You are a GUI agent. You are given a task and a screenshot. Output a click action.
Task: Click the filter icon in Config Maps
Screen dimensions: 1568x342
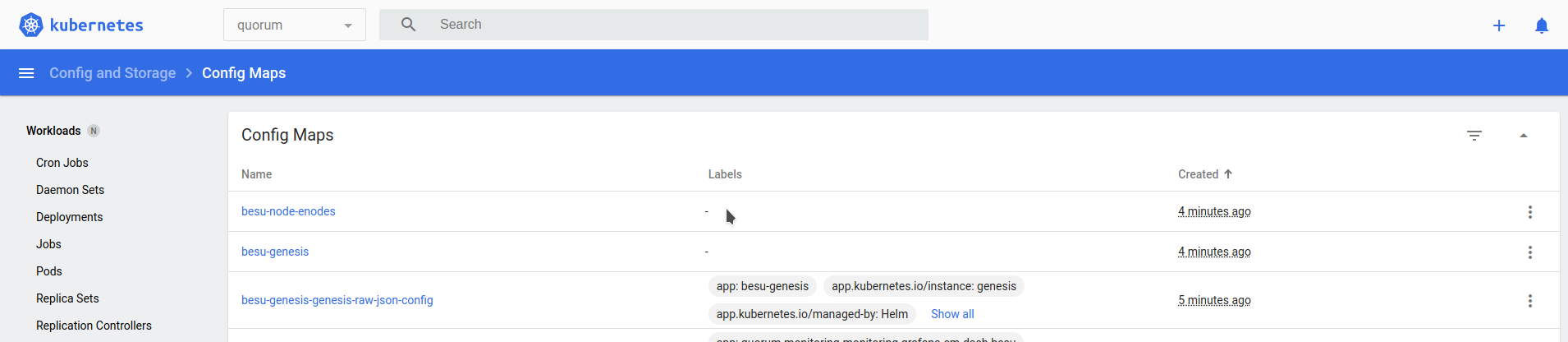(1474, 136)
